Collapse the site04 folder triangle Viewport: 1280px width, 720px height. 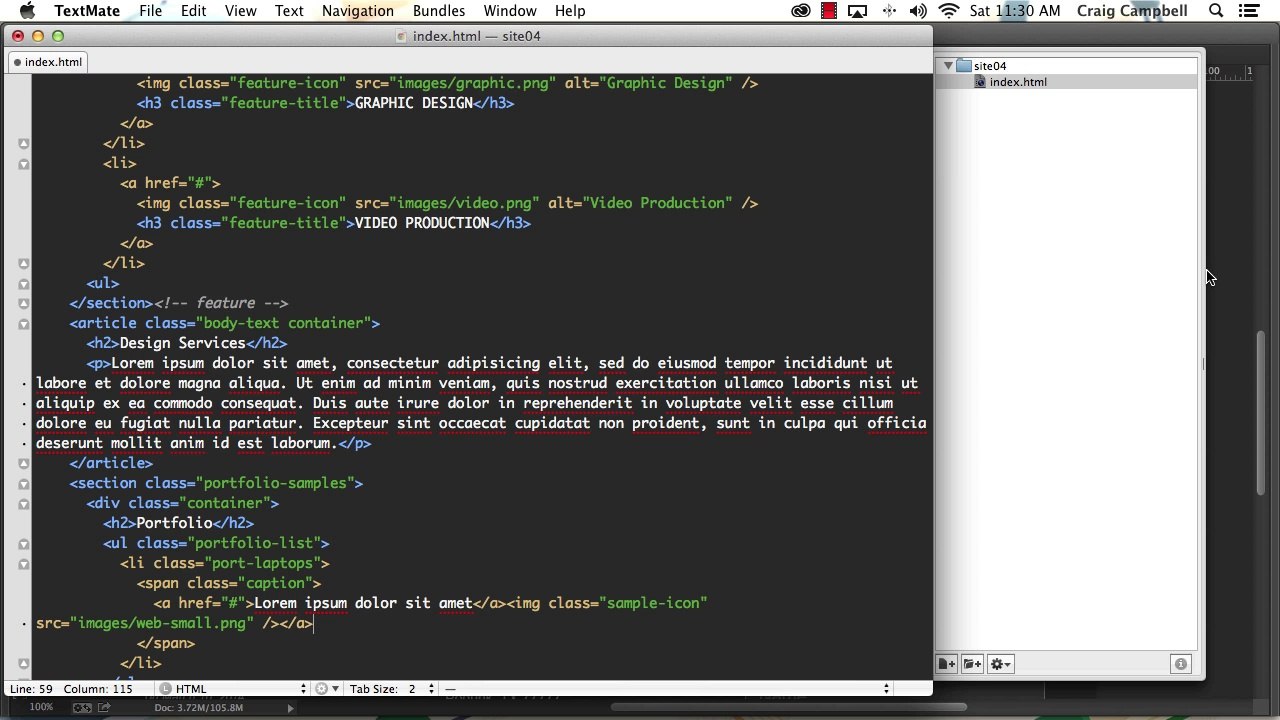pyautogui.click(x=948, y=66)
